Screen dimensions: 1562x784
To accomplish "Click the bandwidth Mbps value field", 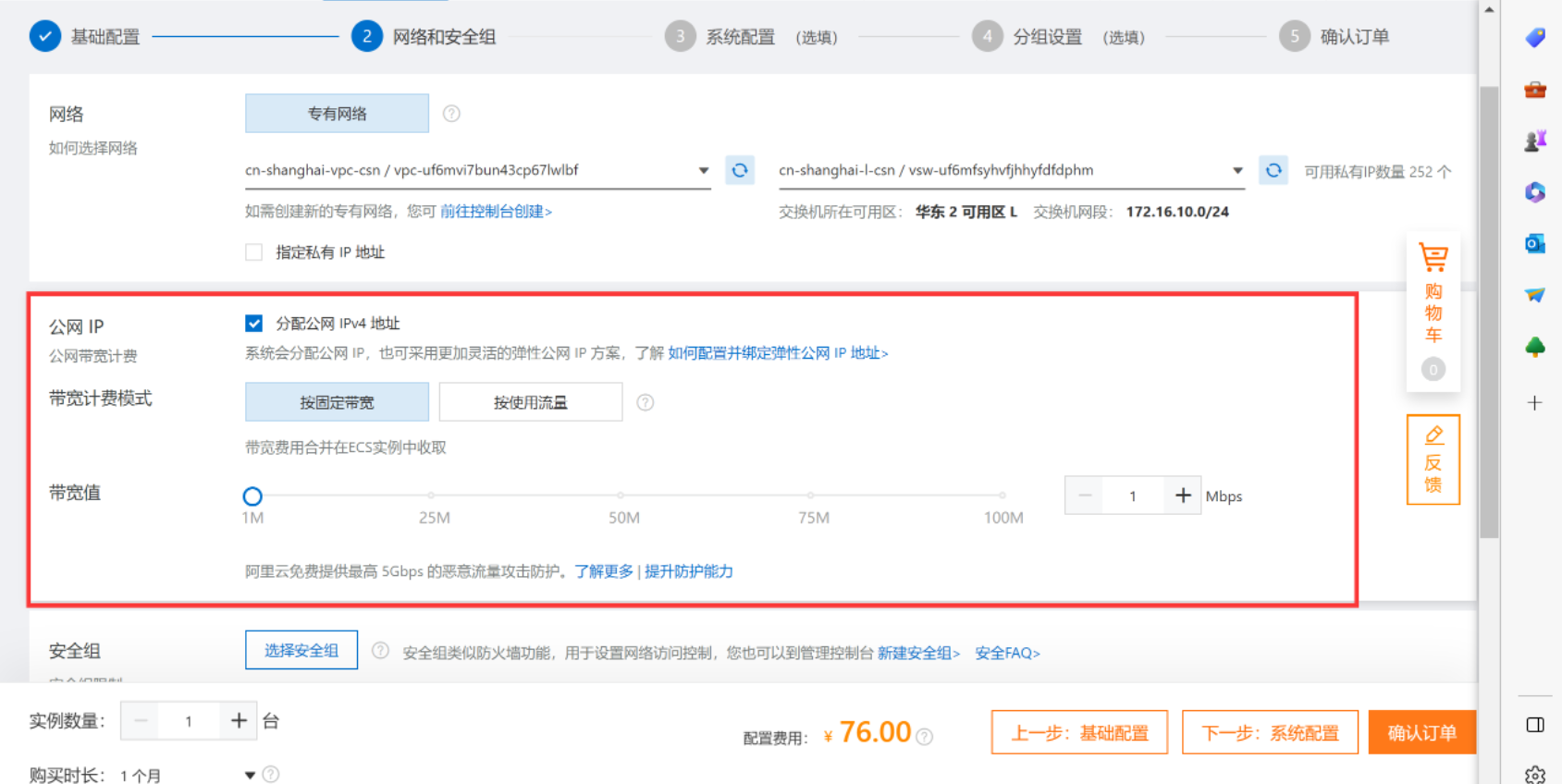I will pyautogui.click(x=1133, y=496).
